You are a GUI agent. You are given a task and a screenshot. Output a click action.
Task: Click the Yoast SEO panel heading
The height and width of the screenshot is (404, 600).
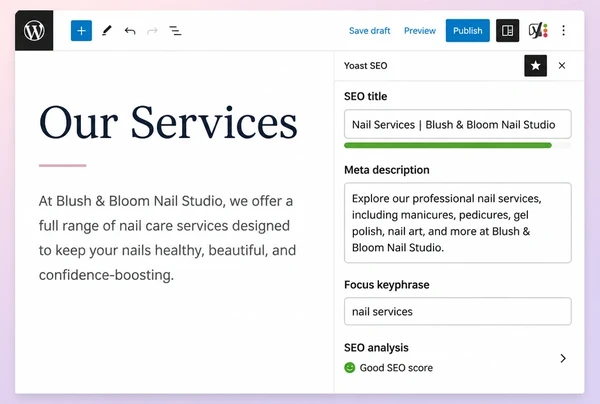click(x=365, y=66)
